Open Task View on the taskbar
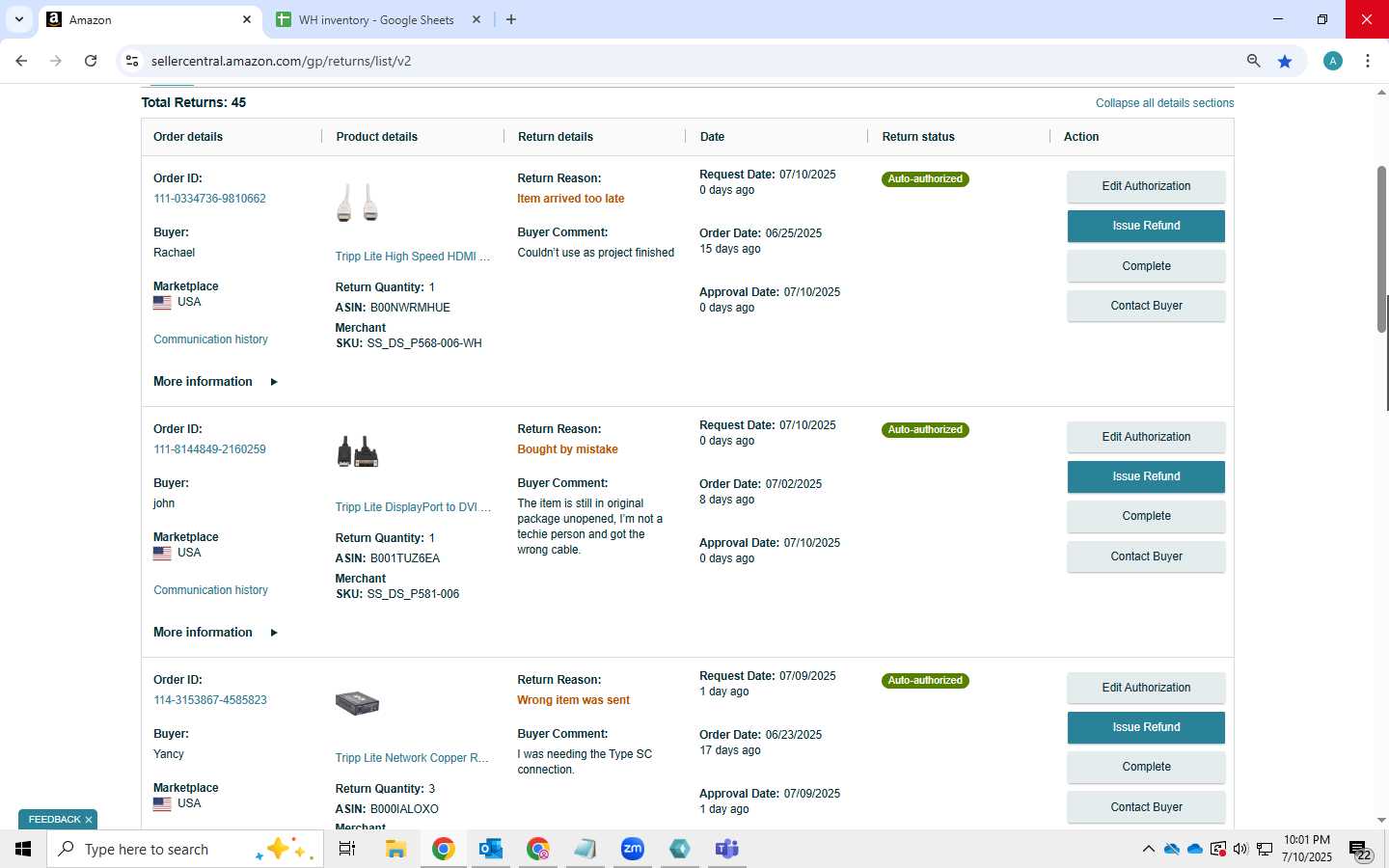 pyautogui.click(x=347, y=849)
